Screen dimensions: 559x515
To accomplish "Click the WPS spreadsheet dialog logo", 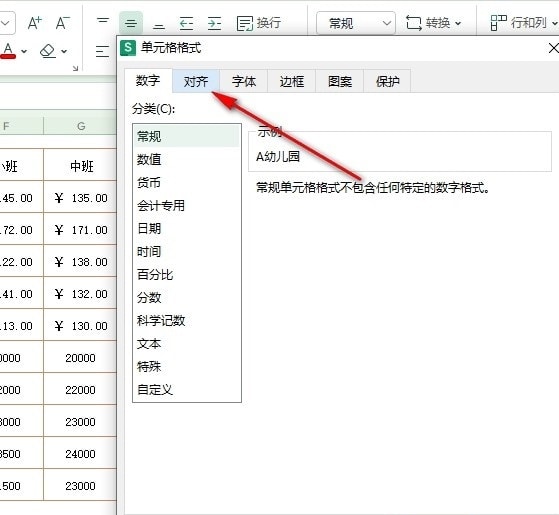I will tap(128, 48).
